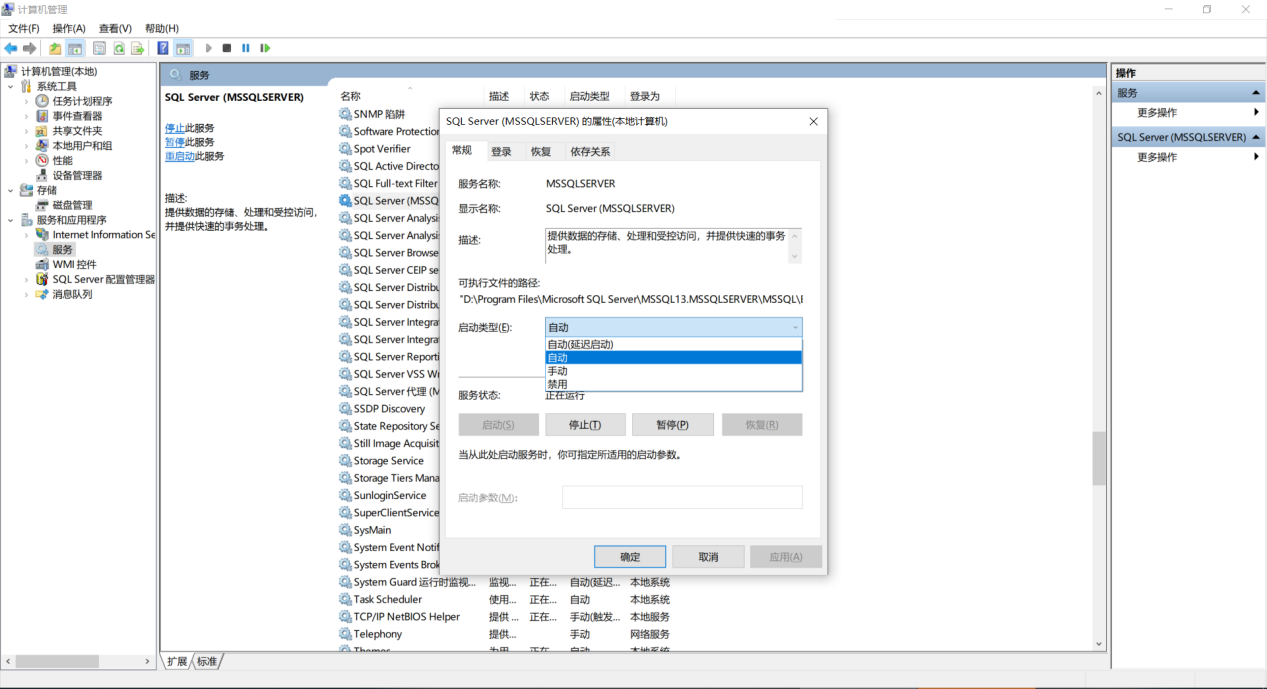
Task: Open the 操作(A) menu
Action: point(69,28)
